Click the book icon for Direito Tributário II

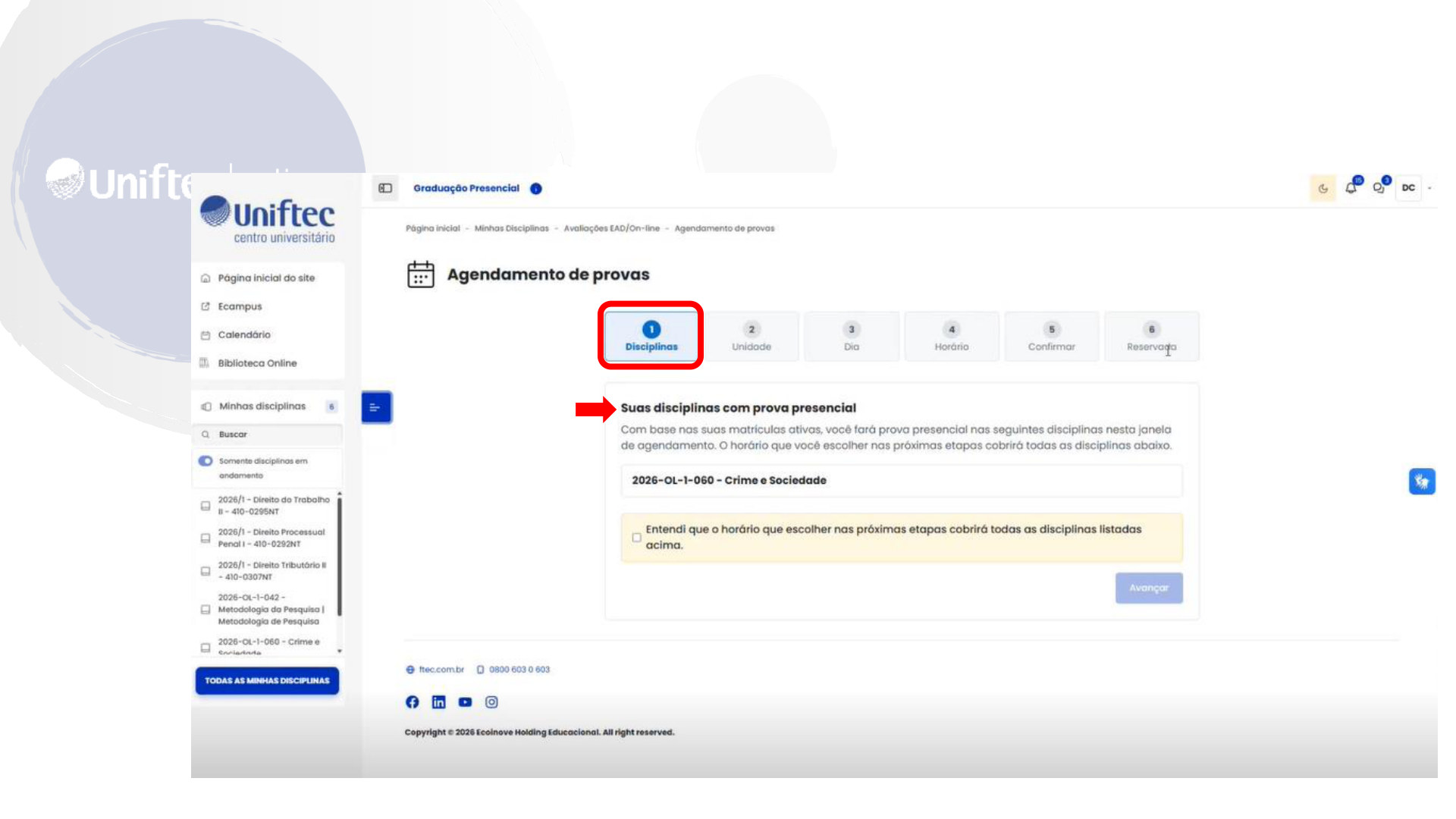click(206, 571)
